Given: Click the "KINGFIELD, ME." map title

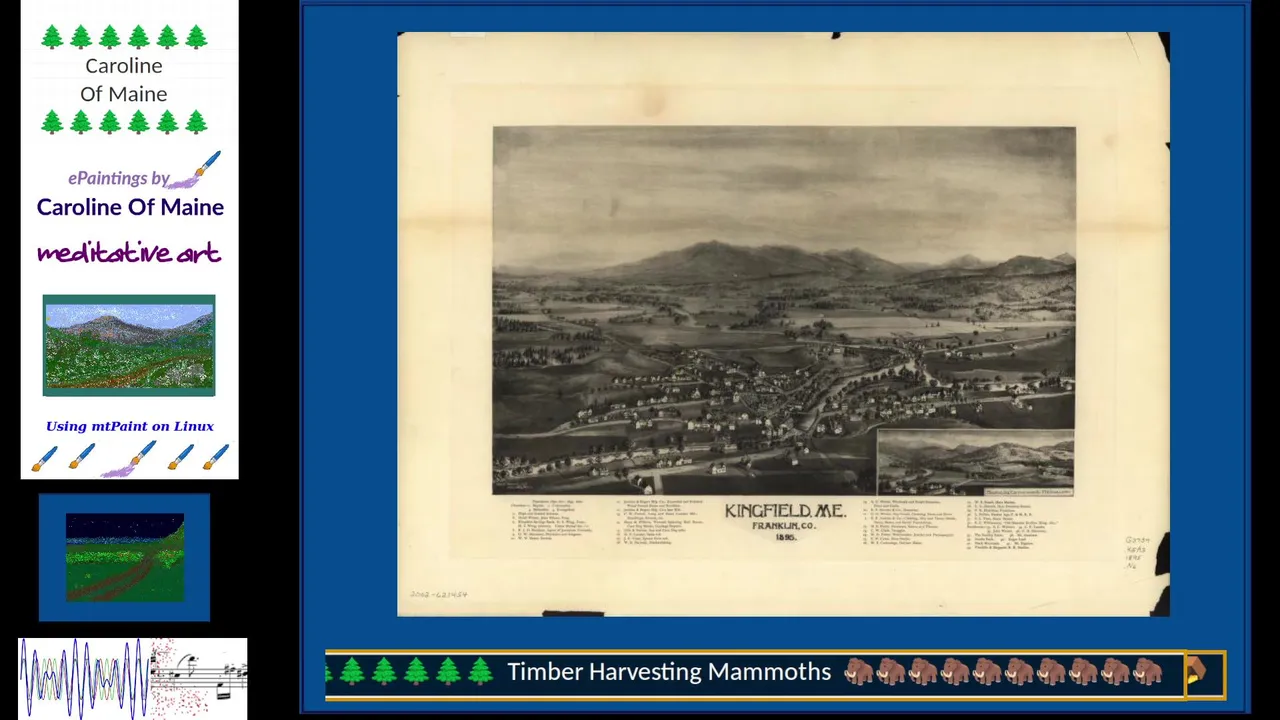Looking at the screenshot, I should 785,511.
